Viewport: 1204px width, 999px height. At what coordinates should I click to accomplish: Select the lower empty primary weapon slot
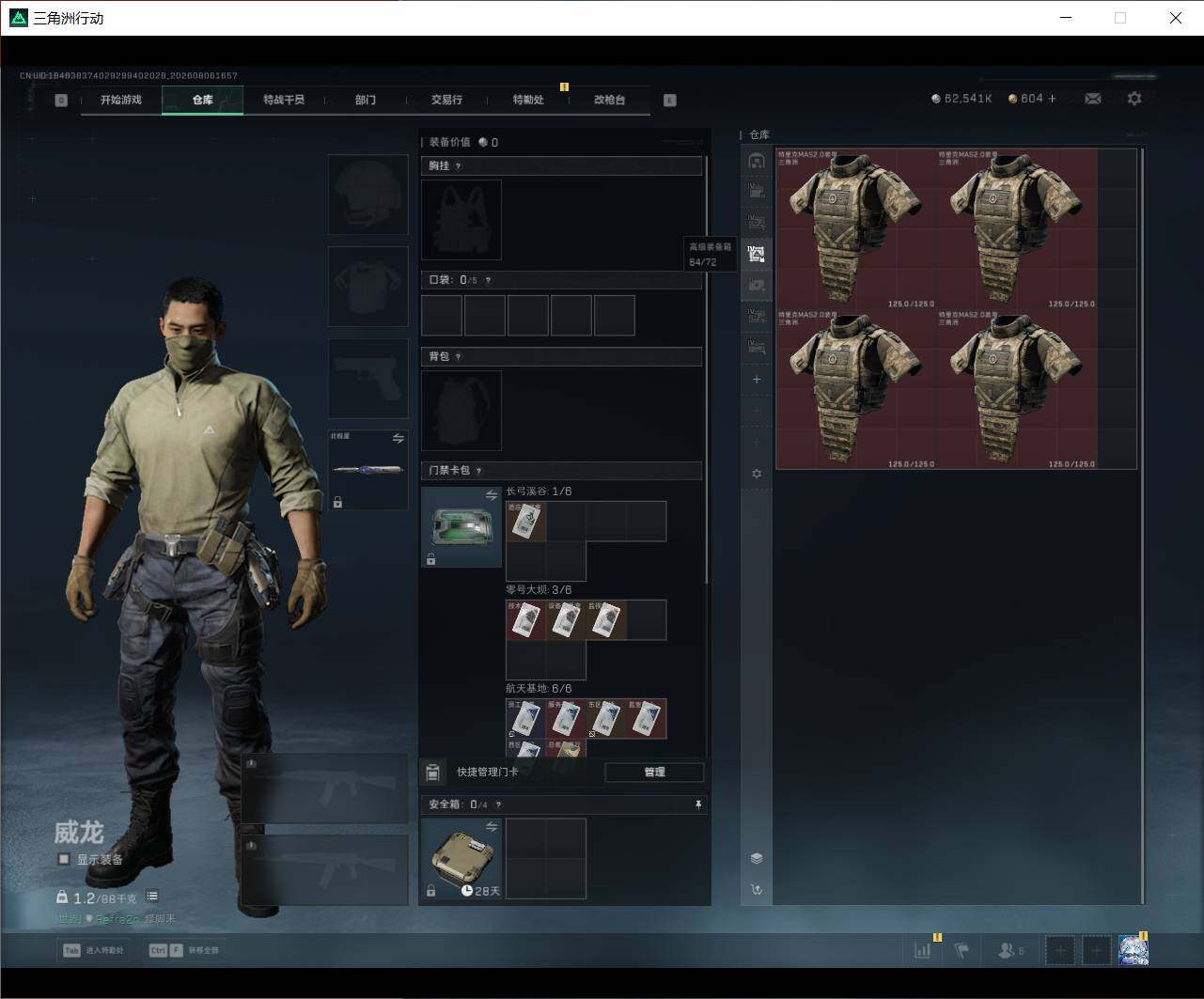(x=325, y=869)
